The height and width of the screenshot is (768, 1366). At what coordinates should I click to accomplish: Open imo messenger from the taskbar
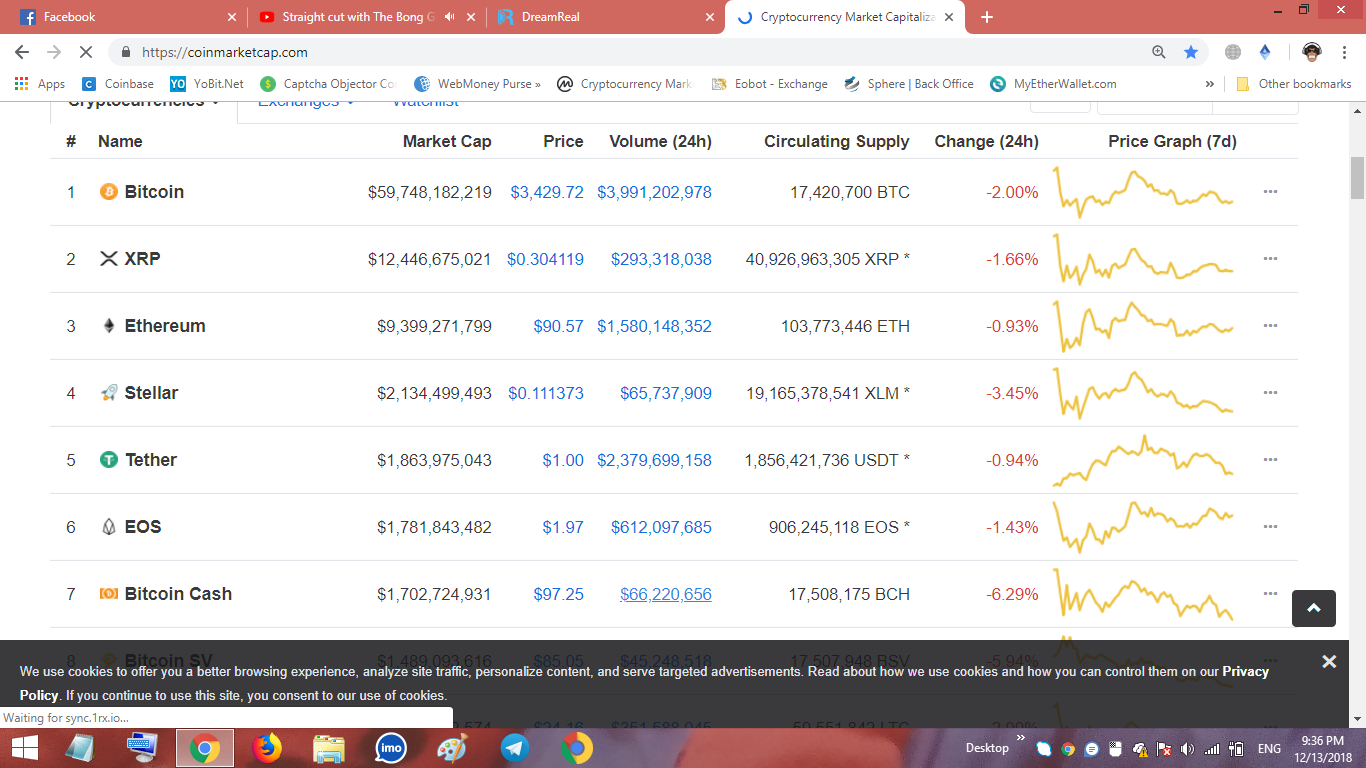tap(391, 748)
